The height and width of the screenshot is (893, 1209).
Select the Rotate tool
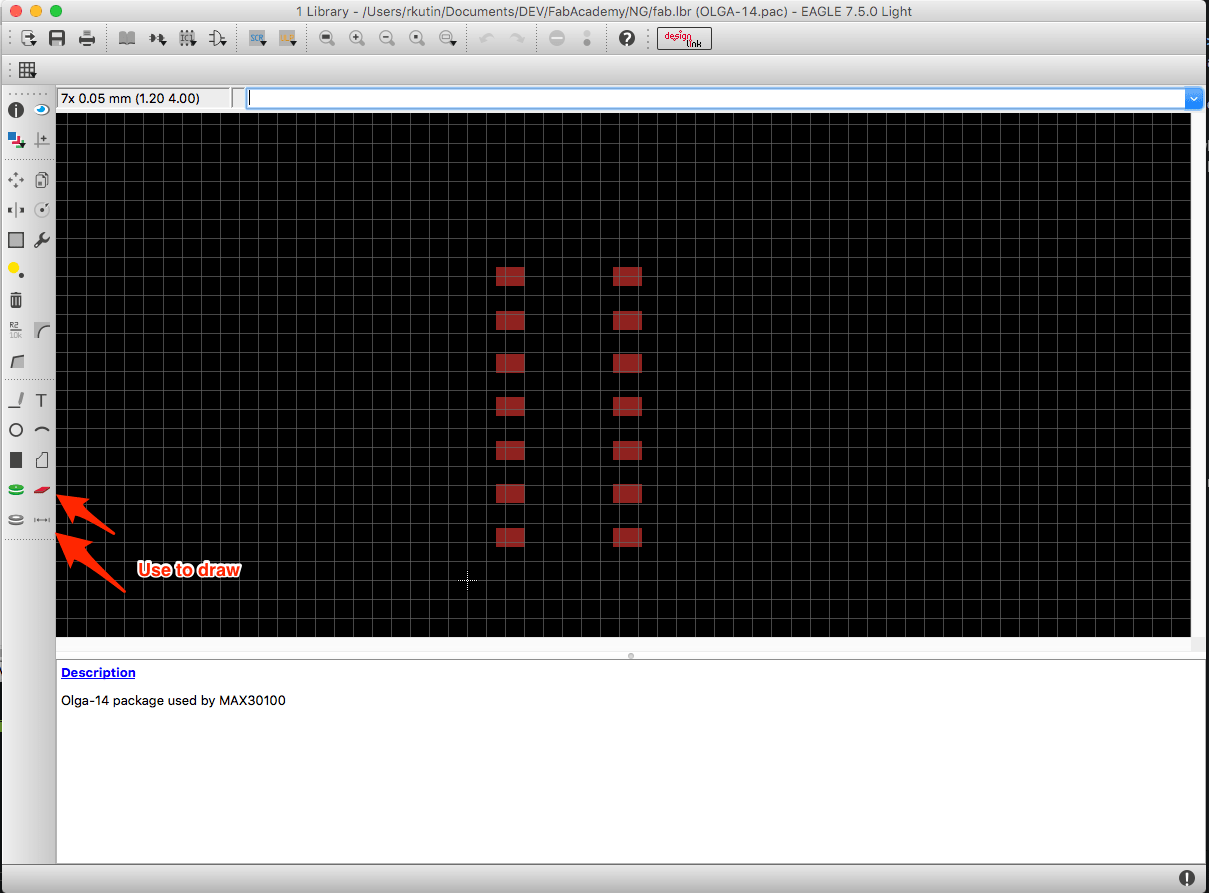point(41,210)
